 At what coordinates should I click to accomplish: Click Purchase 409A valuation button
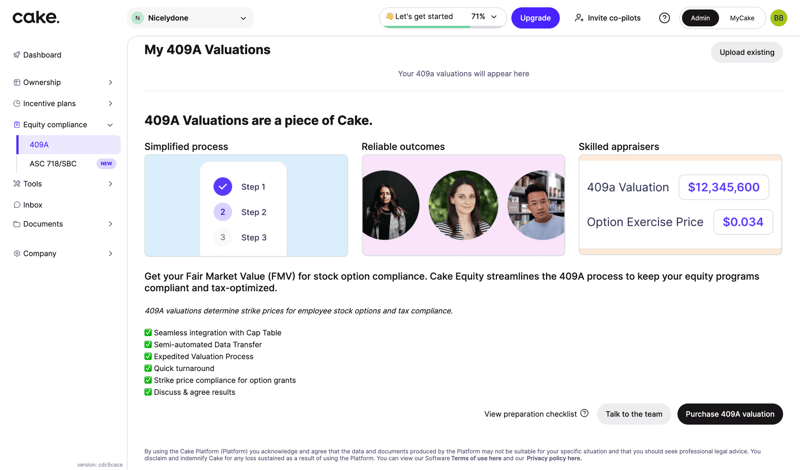pos(730,414)
